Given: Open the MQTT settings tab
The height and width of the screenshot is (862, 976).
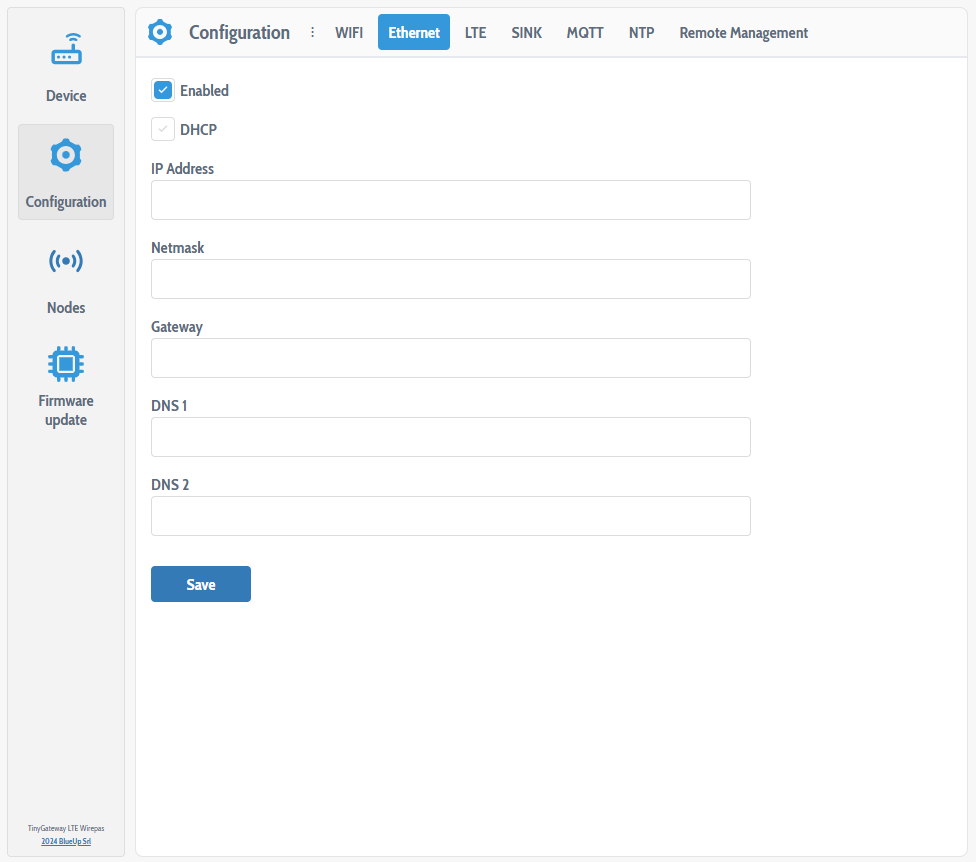Looking at the screenshot, I should pos(585,32).
